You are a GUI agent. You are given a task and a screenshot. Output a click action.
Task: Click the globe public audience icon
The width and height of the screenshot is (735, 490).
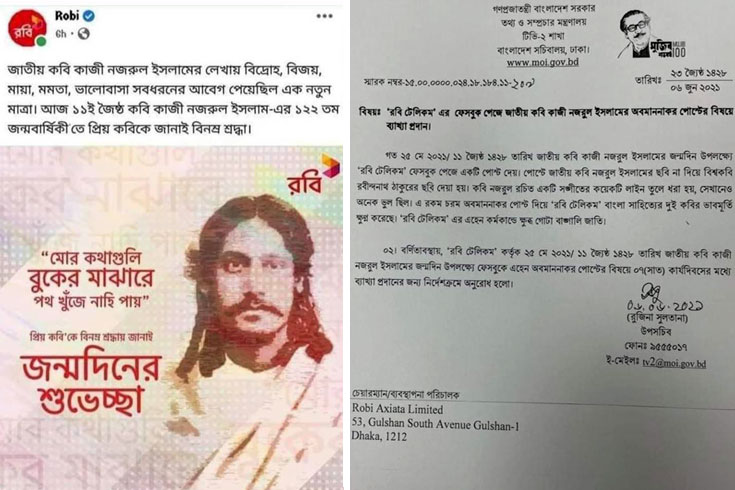click(x=83, y=34)
